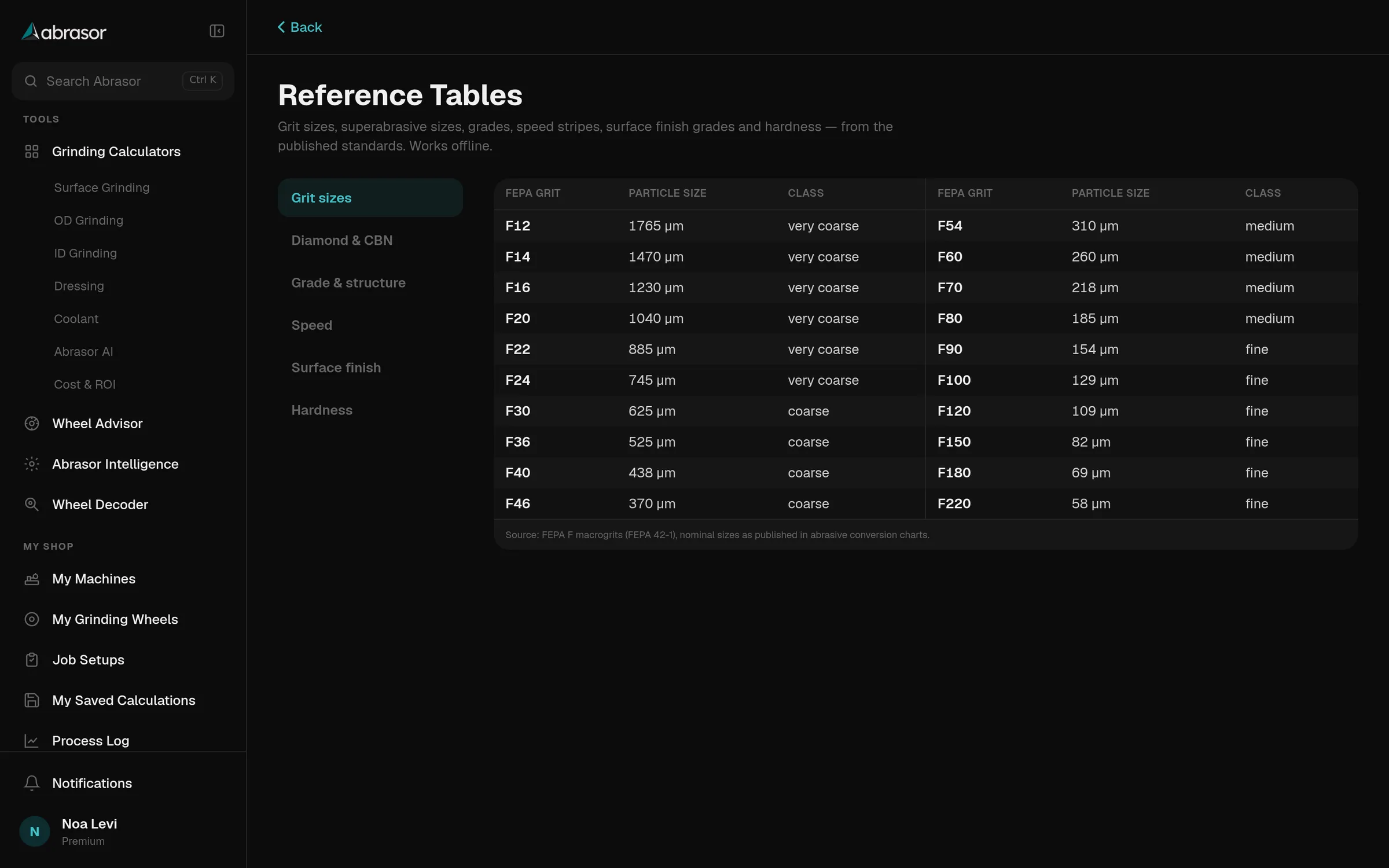Click the Wheel Decoder magnifier icon
Image resolution: width=1389 pixels, height=868 pixels.
32,505
